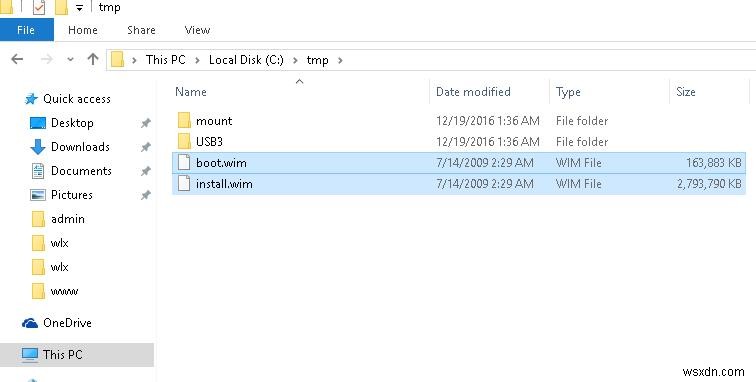756x382 pixels.
Task: Sort by the Size column header
Action: pyautogui.click(x=686, y=92)
